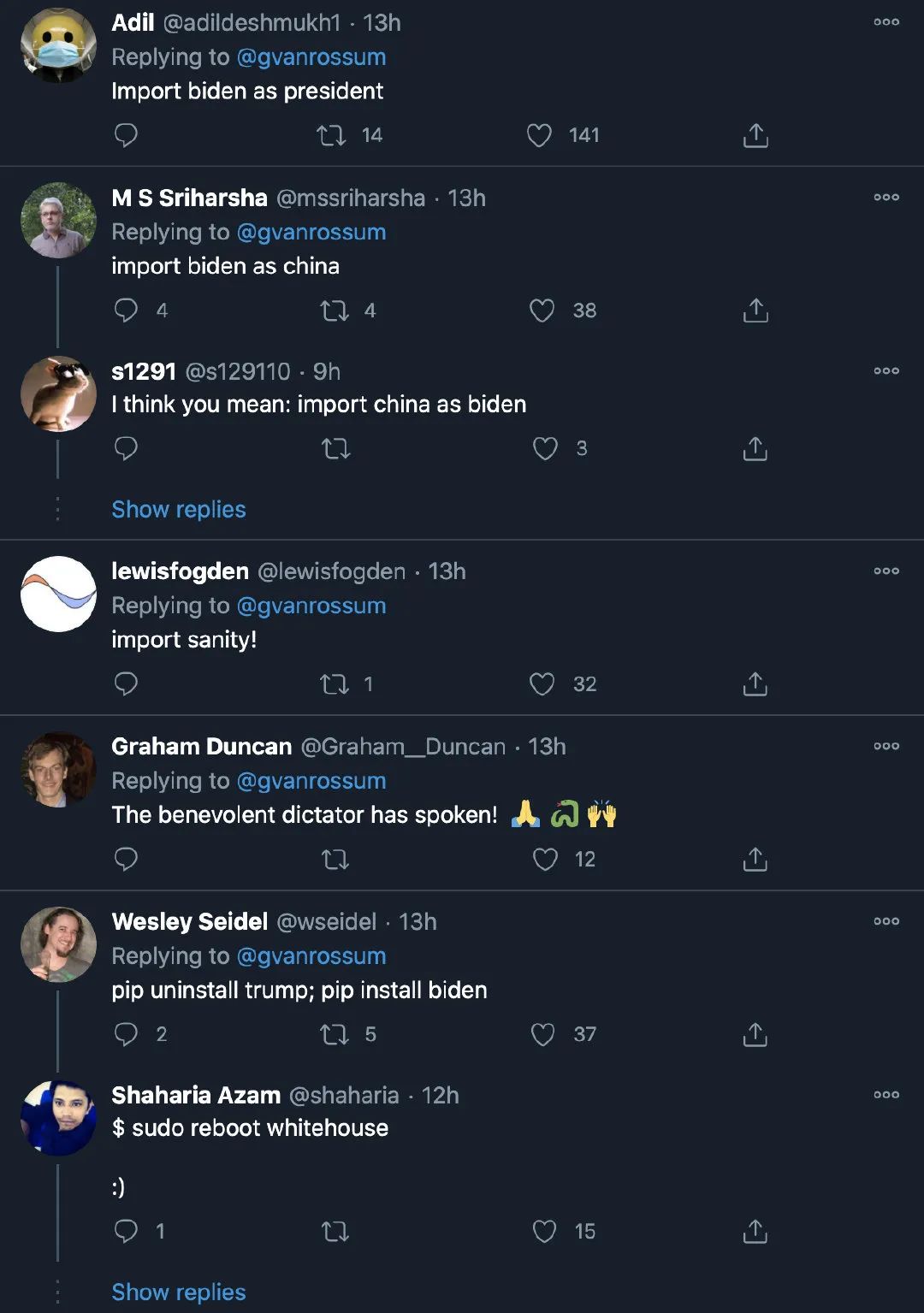This screenshot has width=924, height=1313.
Task: Like Adil's tweet with 141 likes
Action: coord(539,135)
